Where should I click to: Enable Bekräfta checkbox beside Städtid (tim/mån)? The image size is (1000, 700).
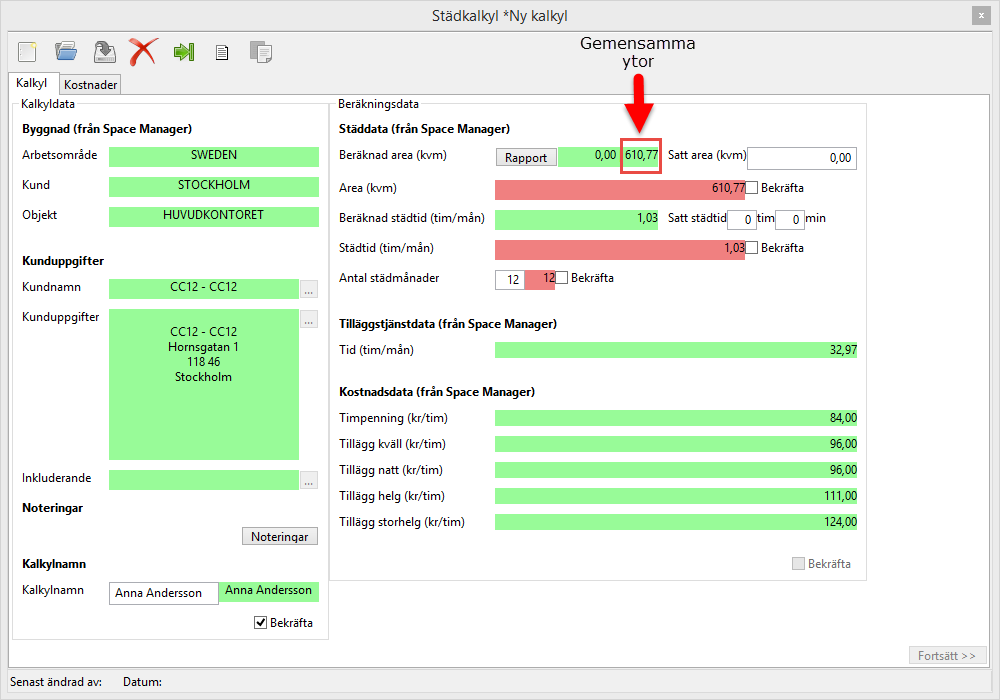point(752,248)
